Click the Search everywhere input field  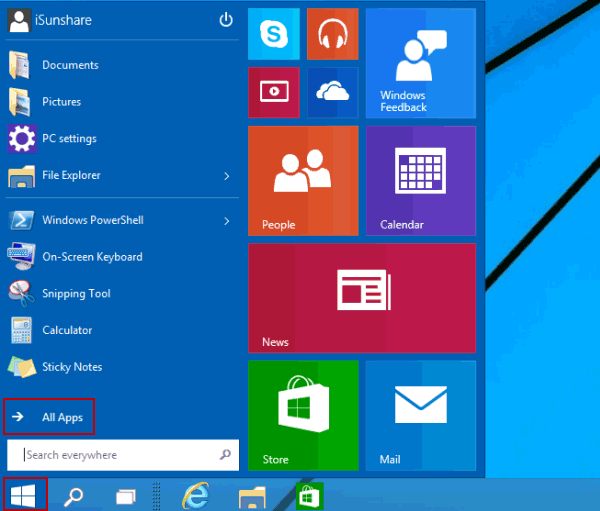[123, 455]
